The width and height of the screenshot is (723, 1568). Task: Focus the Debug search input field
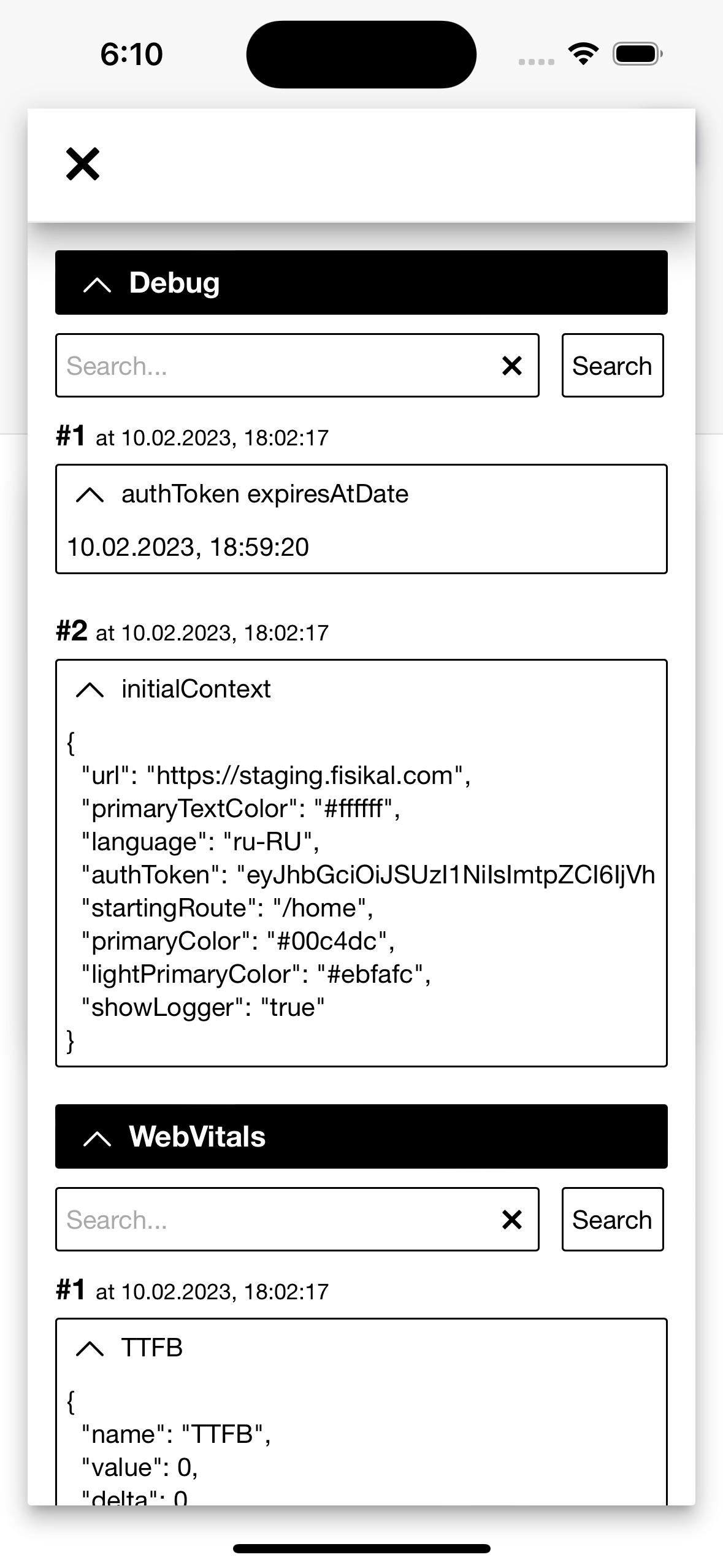click(276, 366)
